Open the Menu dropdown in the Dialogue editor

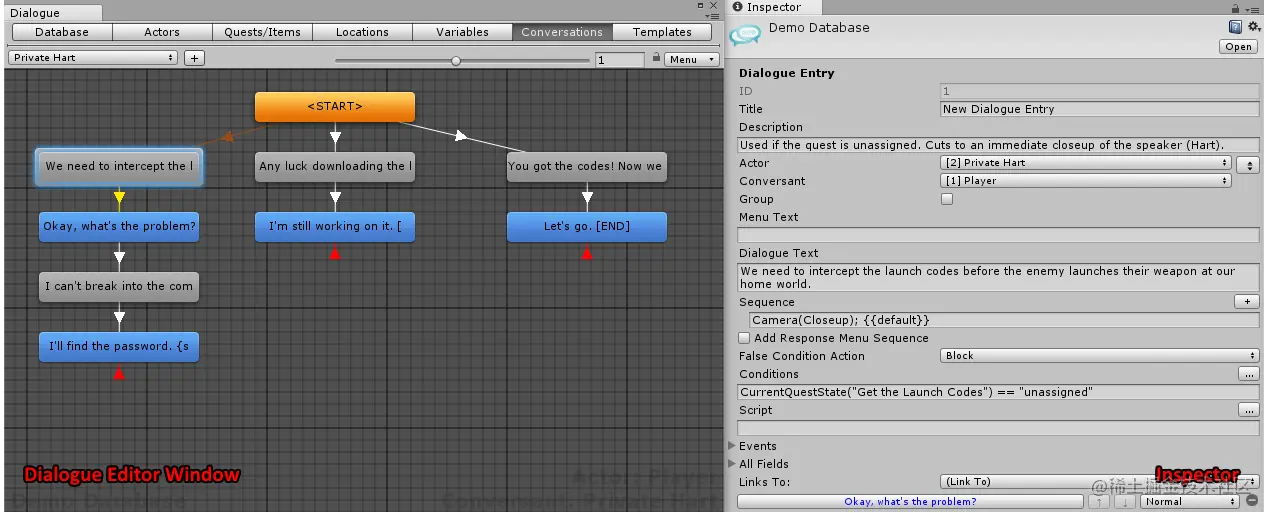pyautogui.click(x=692, y=59)
